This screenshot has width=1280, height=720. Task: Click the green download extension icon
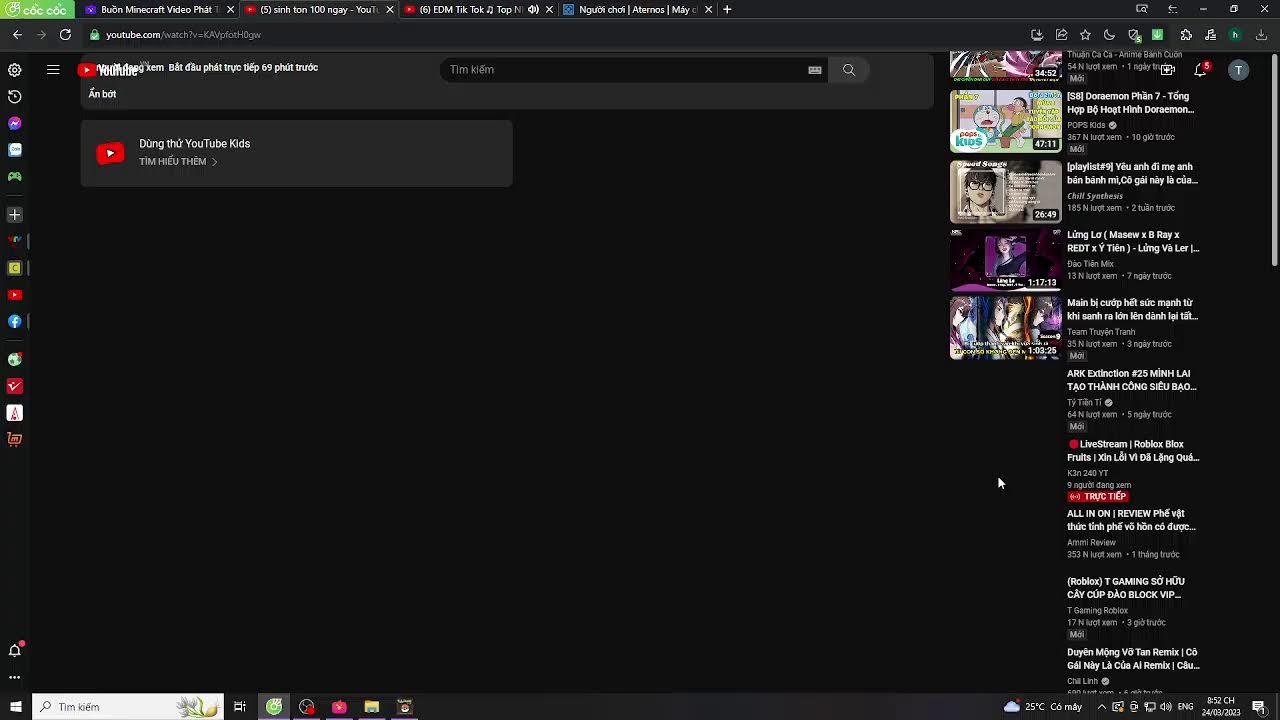pos(1158,35)
